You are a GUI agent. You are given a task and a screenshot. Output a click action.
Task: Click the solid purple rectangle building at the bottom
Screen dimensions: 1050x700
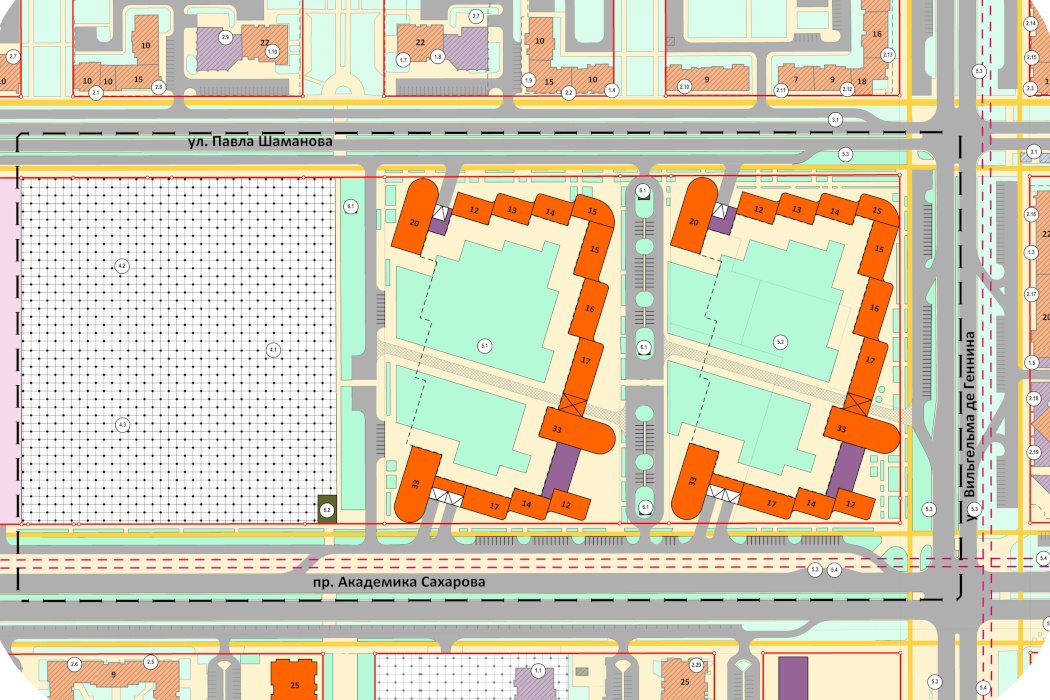(x=793, y=678)
